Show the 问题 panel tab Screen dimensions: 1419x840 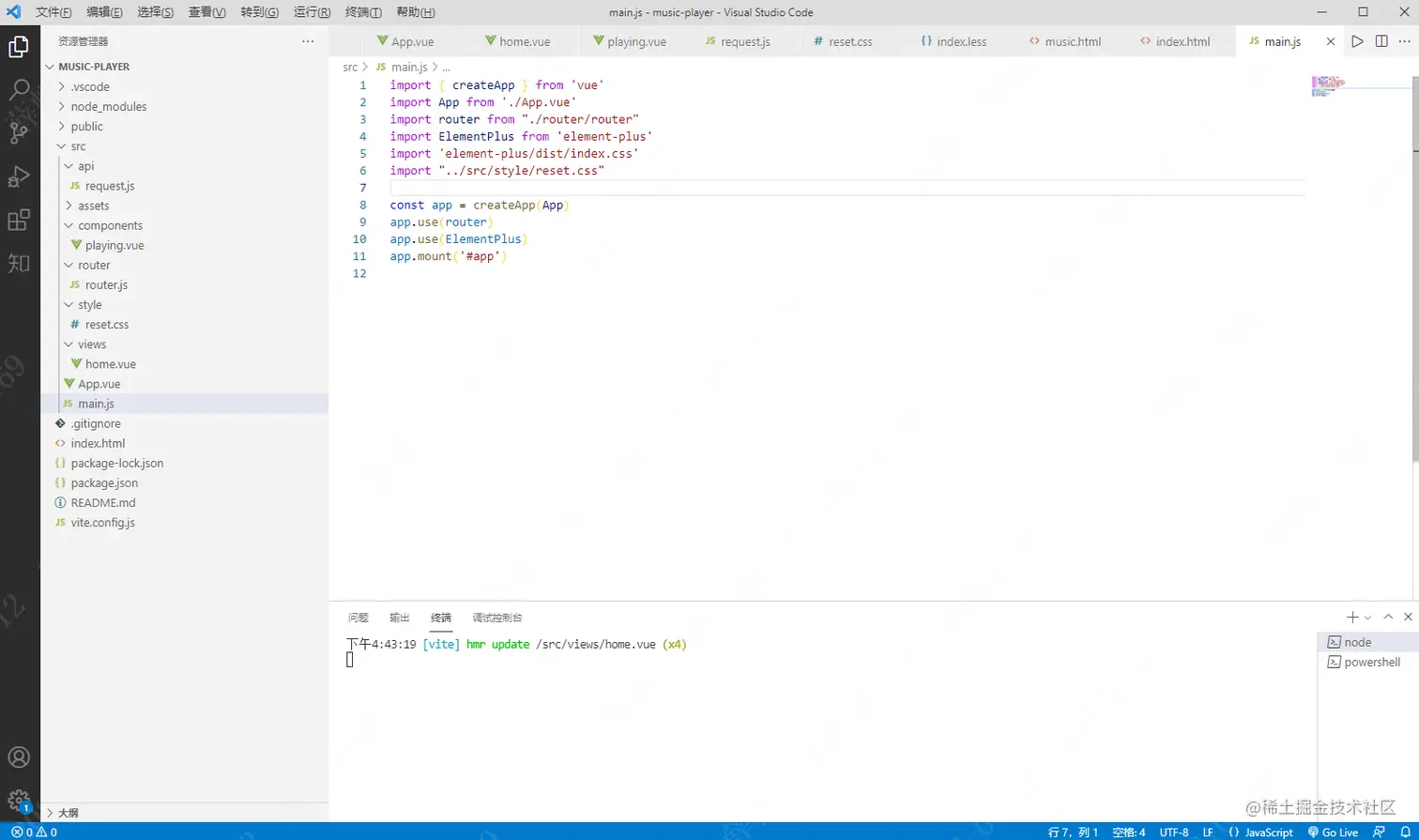click(358, 618)
